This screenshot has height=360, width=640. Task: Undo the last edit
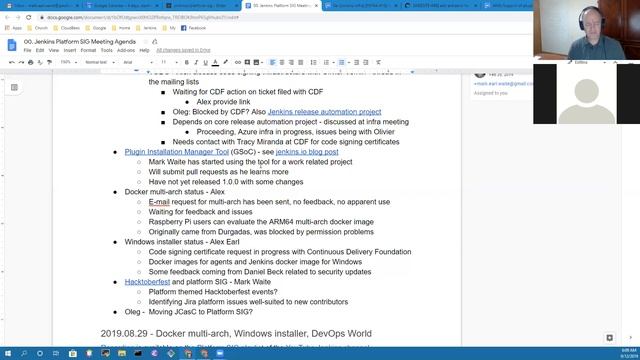(12, 62)
